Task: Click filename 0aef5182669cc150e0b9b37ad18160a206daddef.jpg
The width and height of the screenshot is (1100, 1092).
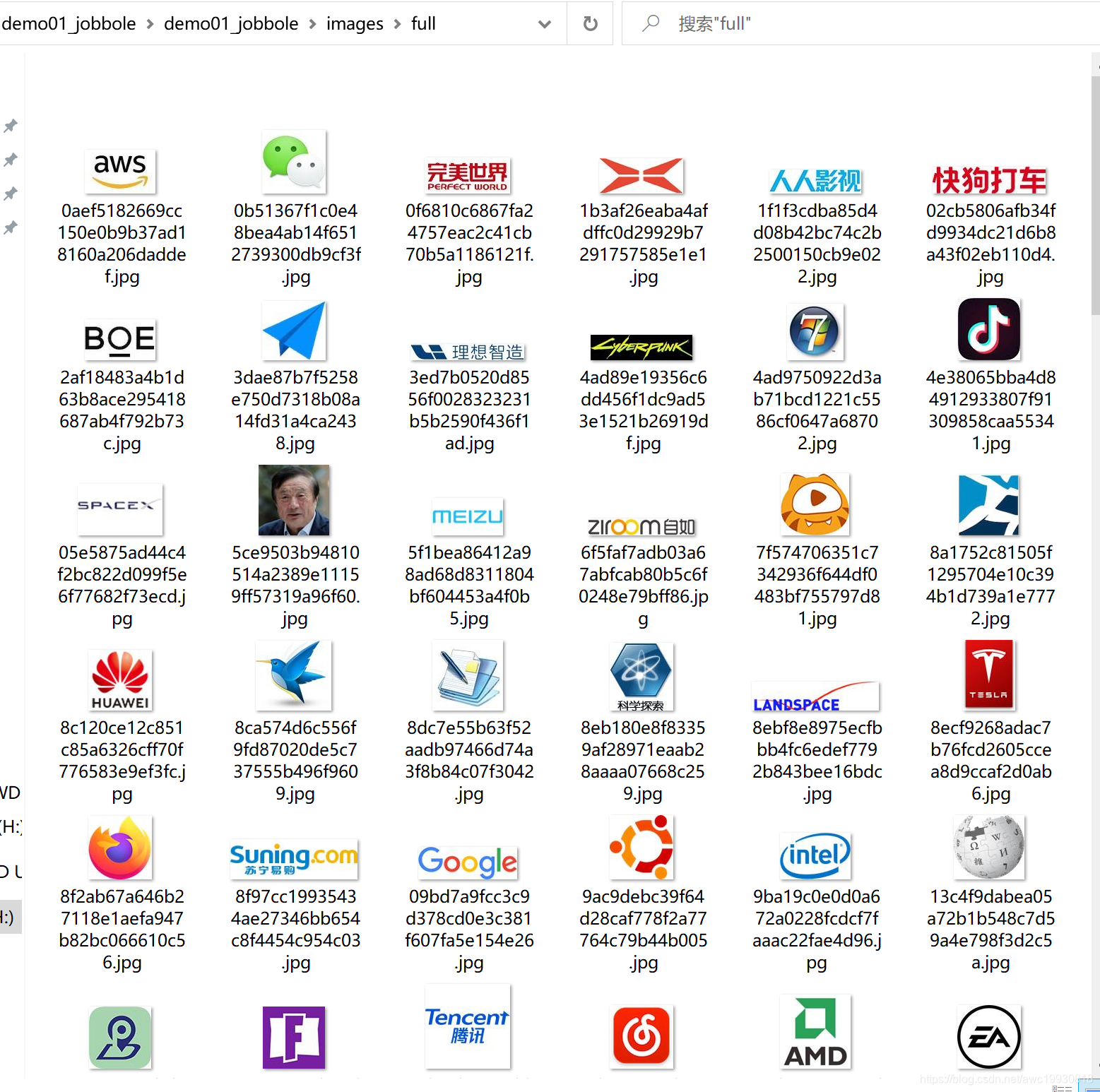Action: point(122,244)
